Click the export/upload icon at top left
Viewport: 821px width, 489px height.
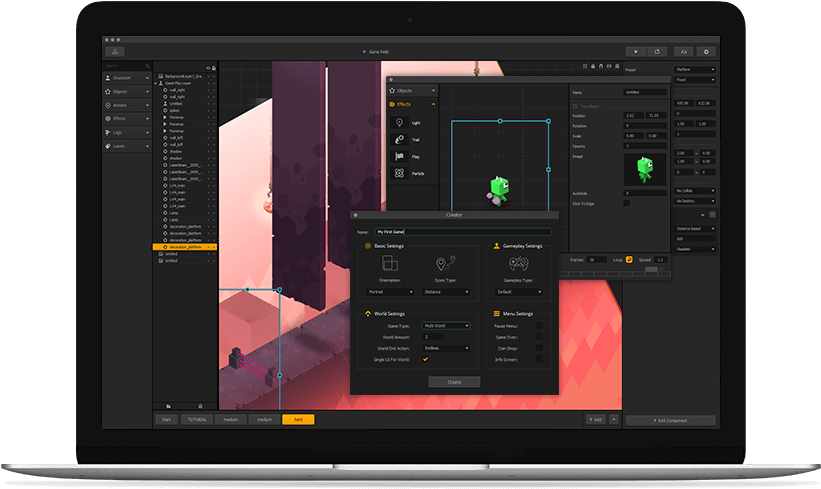pyautogui.click(x=116, y=51)
